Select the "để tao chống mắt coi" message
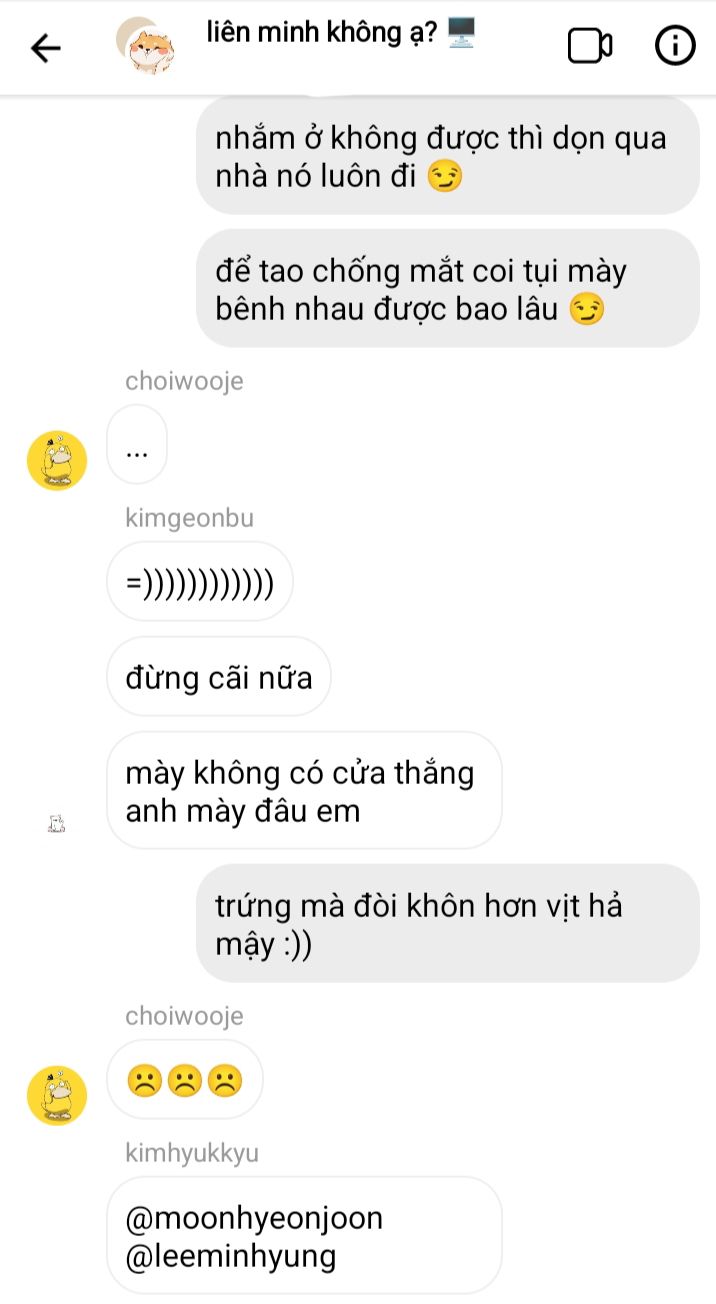Screen dimensions: 716x1304 coord(447,289)
